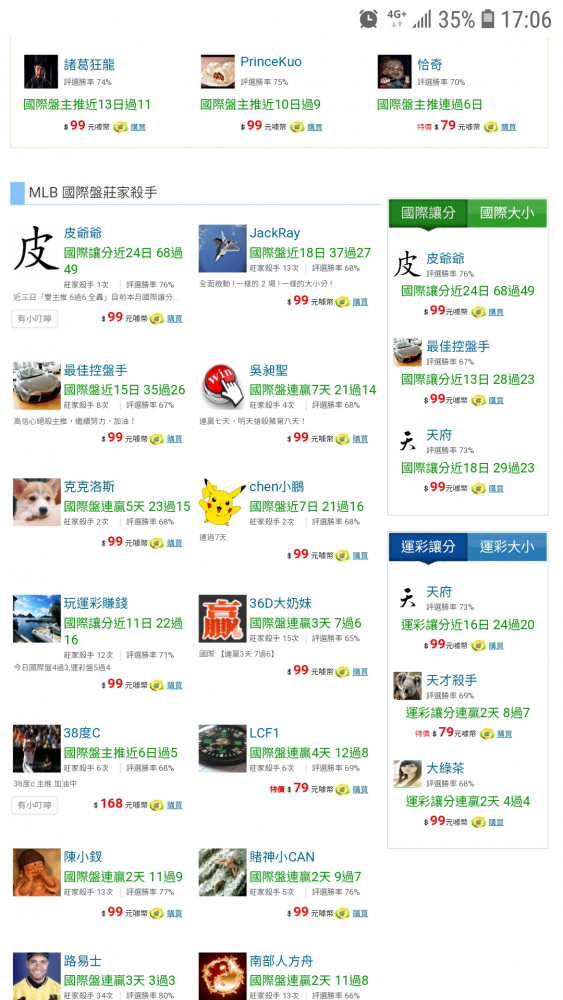Select the 運彩大小 tab
This screenshot has height=1000, width=563.
pos(507,547)
